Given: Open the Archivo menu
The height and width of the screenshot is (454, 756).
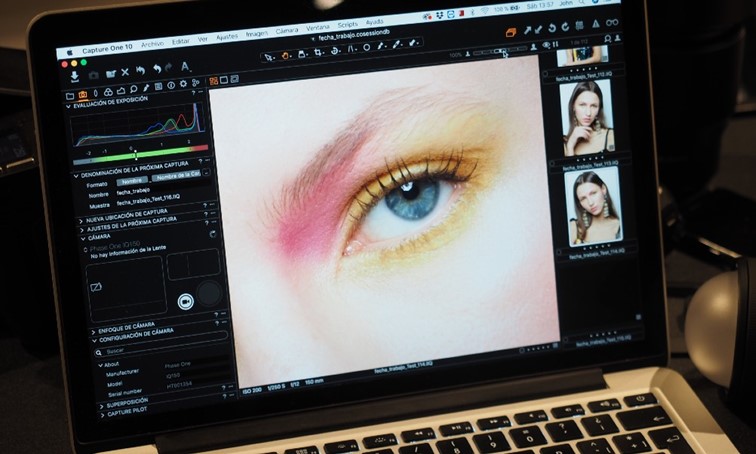Looking at the screenshot, I should click(x=152, y=44).
